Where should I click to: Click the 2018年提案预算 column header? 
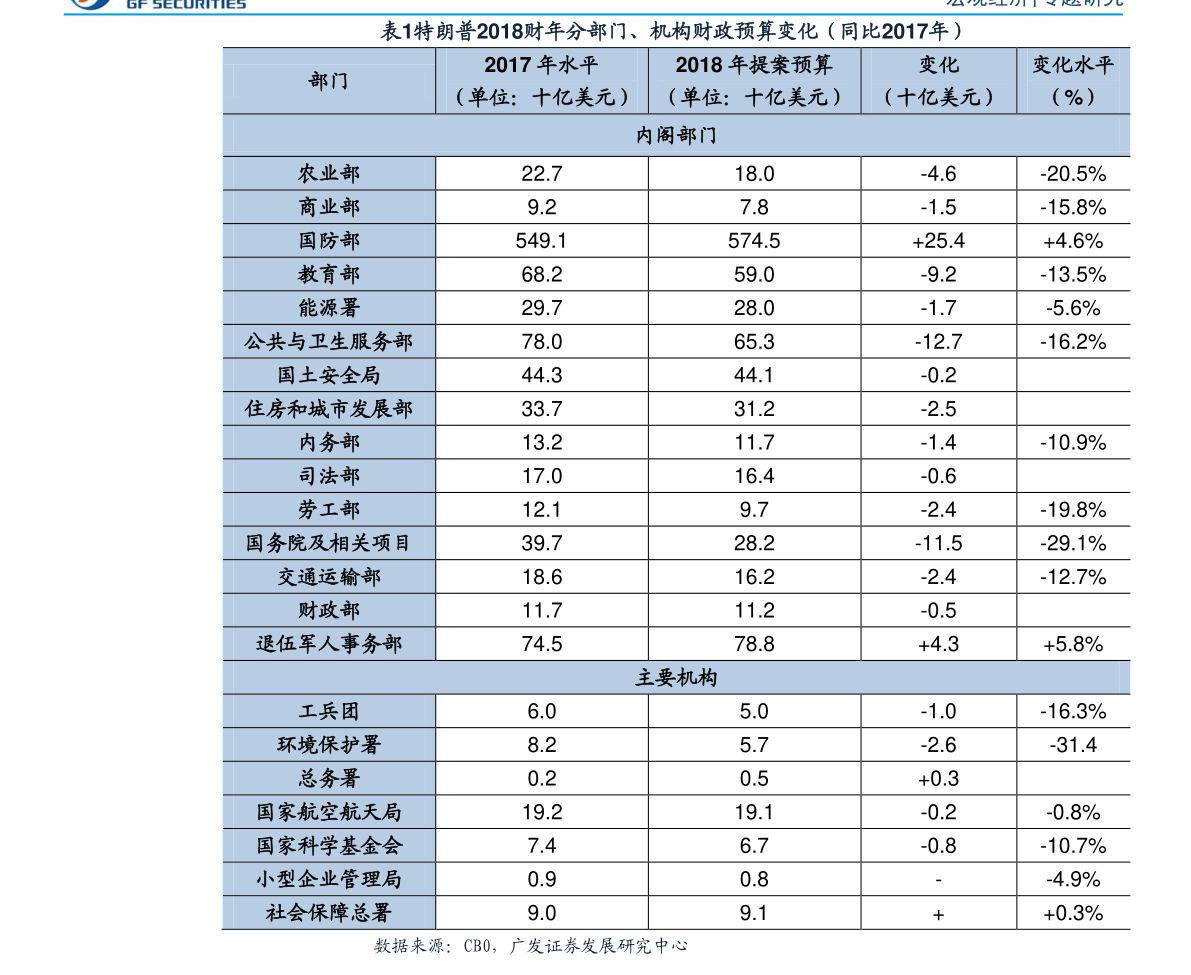[x=754, y=81]
